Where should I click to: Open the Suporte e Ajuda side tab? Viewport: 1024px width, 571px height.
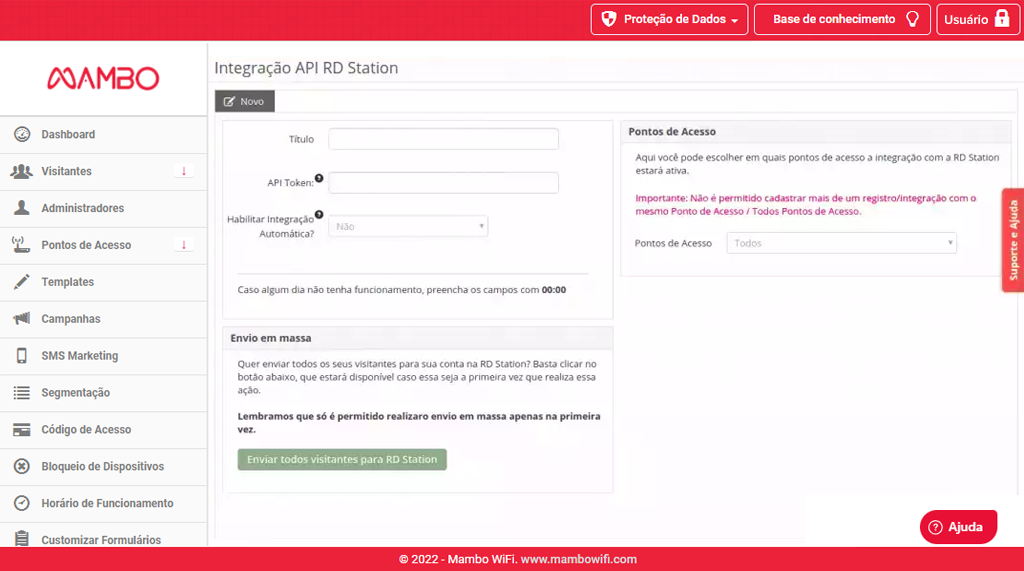coord(1013,240)
